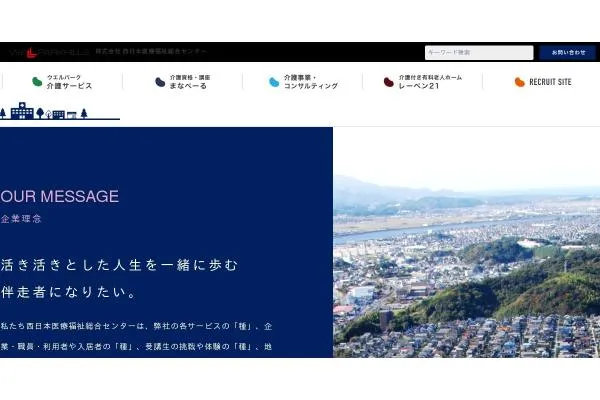Viewport: 600px width, 400px height.
Task: Click the headline 活き活きとした人生を一緒に歩む
Action: 119,265
